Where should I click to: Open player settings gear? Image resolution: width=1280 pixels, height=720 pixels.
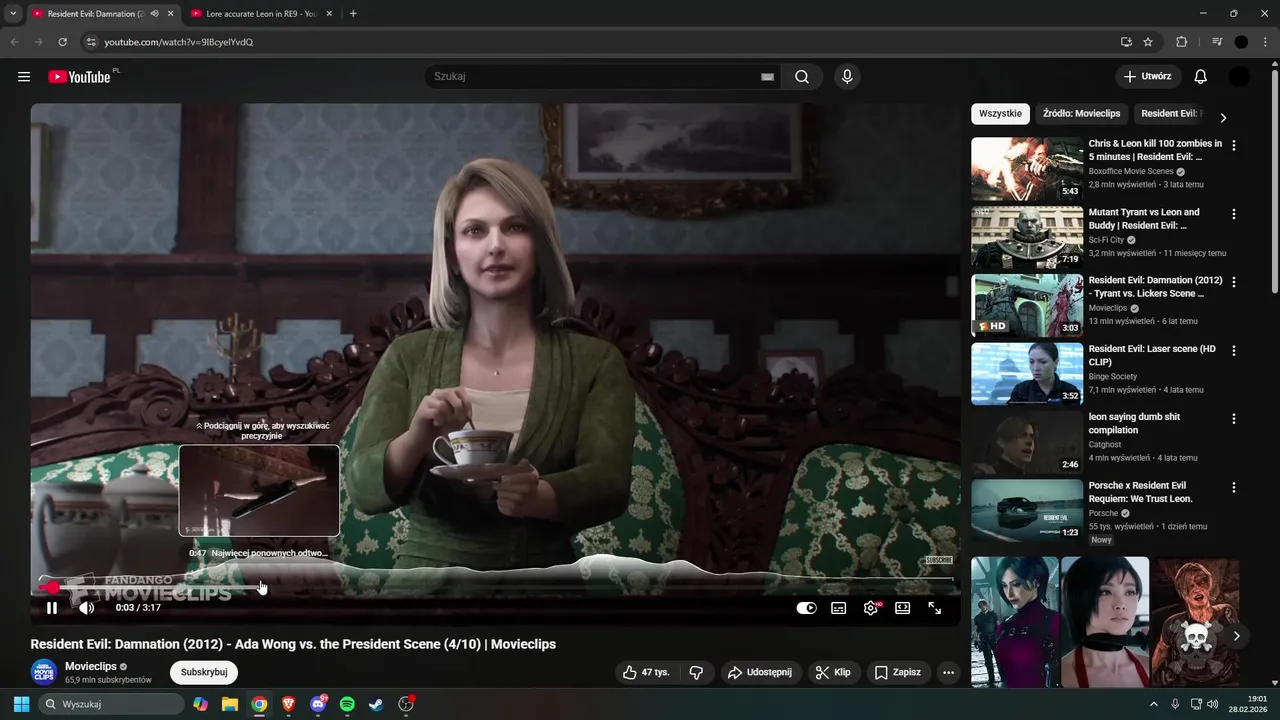(x=871, y=608)
